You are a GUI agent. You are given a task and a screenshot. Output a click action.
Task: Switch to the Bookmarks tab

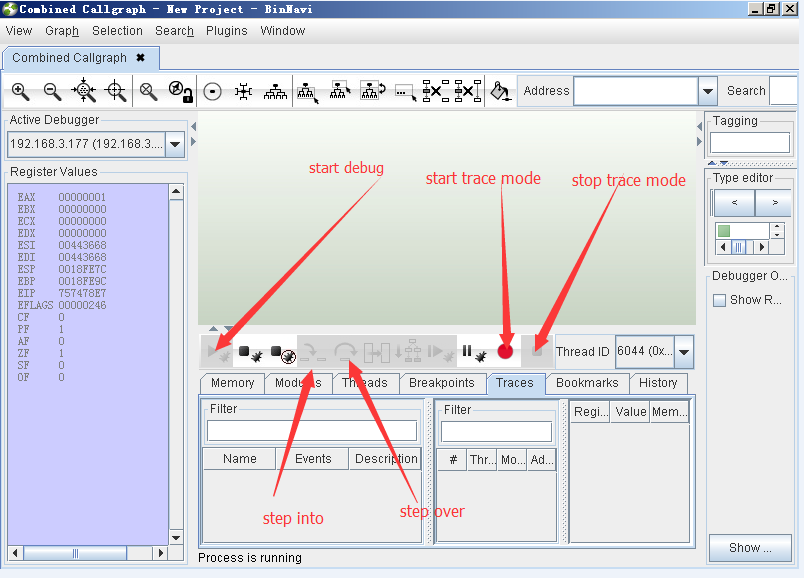(587, 383)
